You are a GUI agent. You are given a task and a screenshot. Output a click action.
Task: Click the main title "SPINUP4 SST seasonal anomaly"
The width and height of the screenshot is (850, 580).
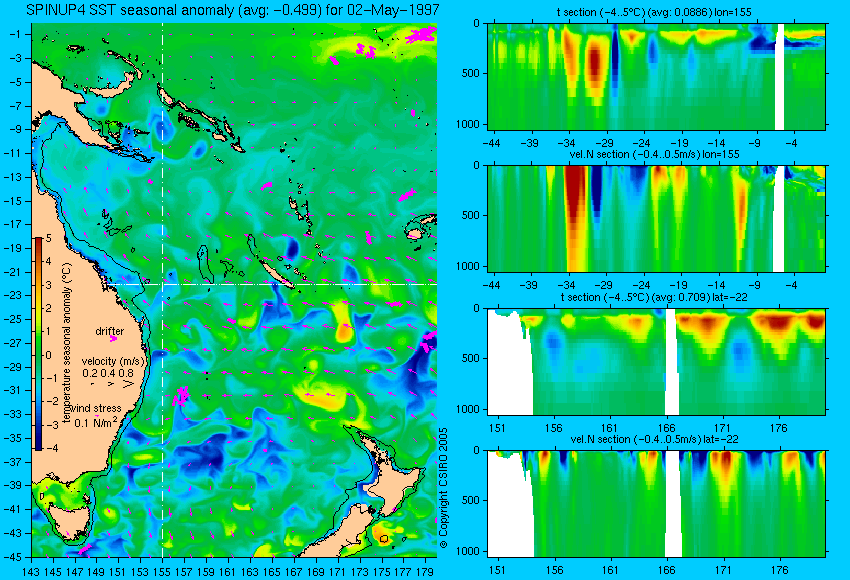pos(131,10)
